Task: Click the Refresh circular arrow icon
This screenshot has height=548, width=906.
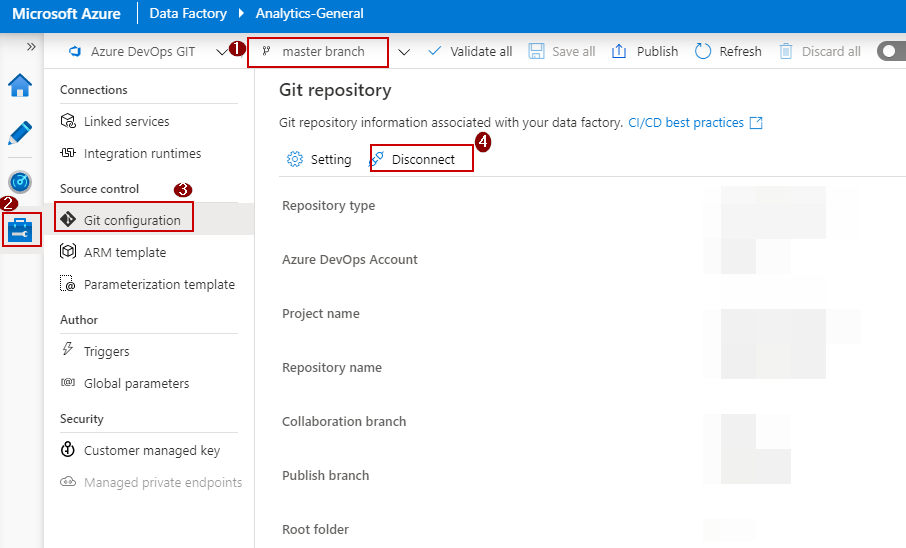Action: click(703, 51)
